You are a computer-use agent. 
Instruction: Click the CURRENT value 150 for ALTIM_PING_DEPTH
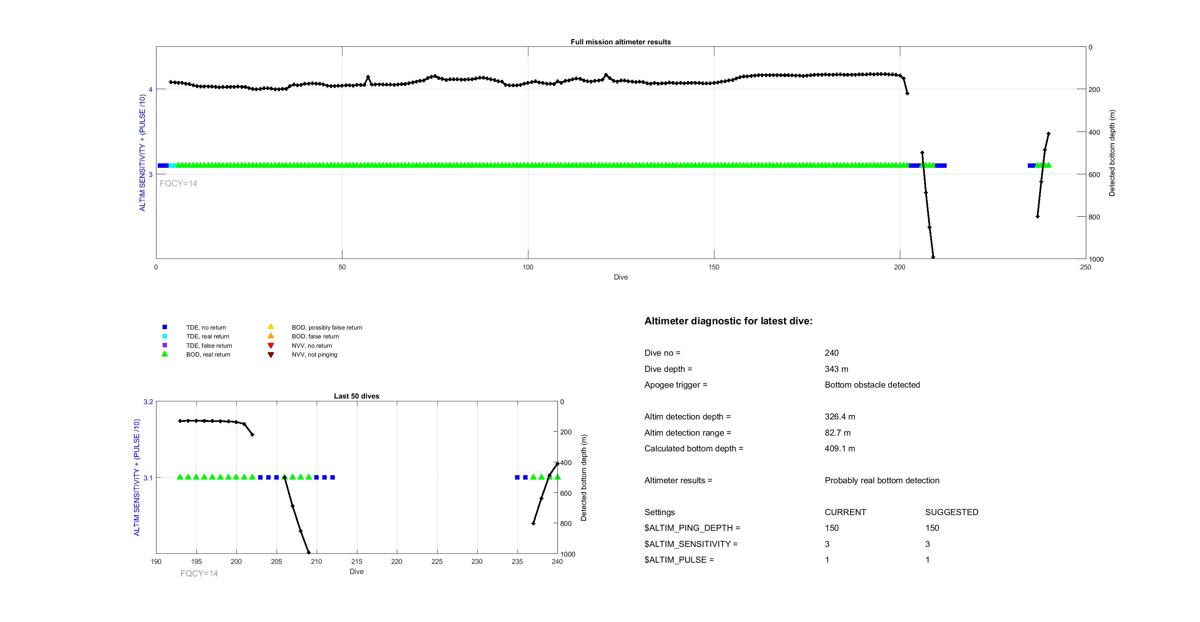pyautogui.click(x=832, y=528)
